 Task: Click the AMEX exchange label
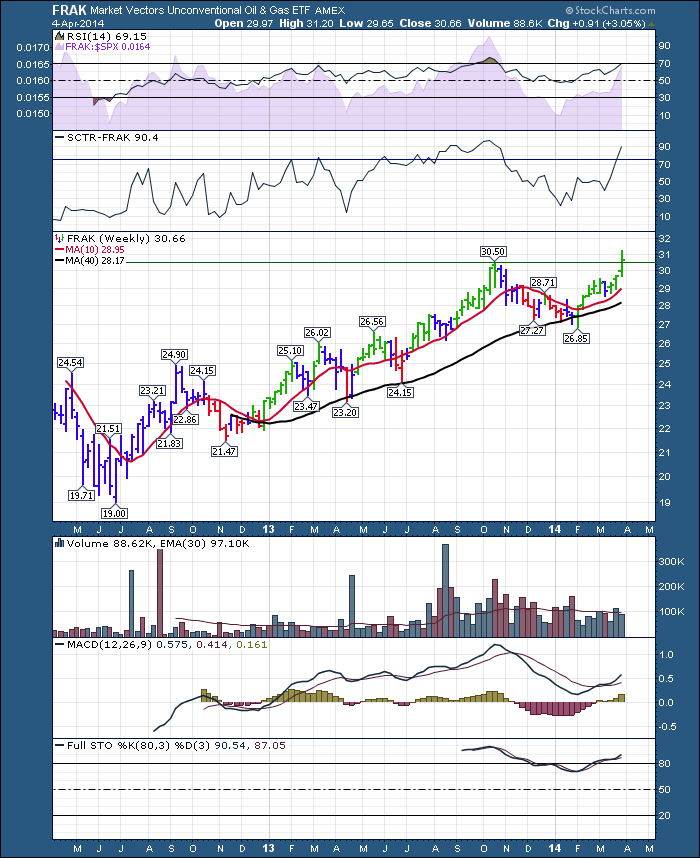(330, 10)
